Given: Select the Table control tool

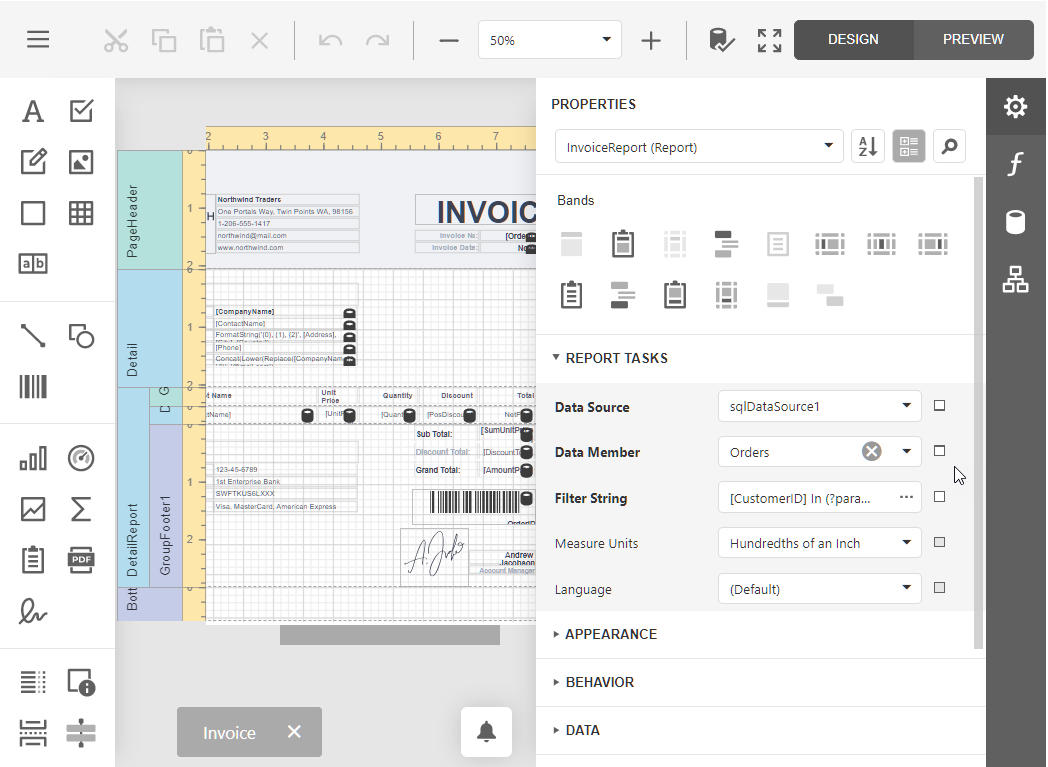Looking at the screenshot, I should [81, 213].
